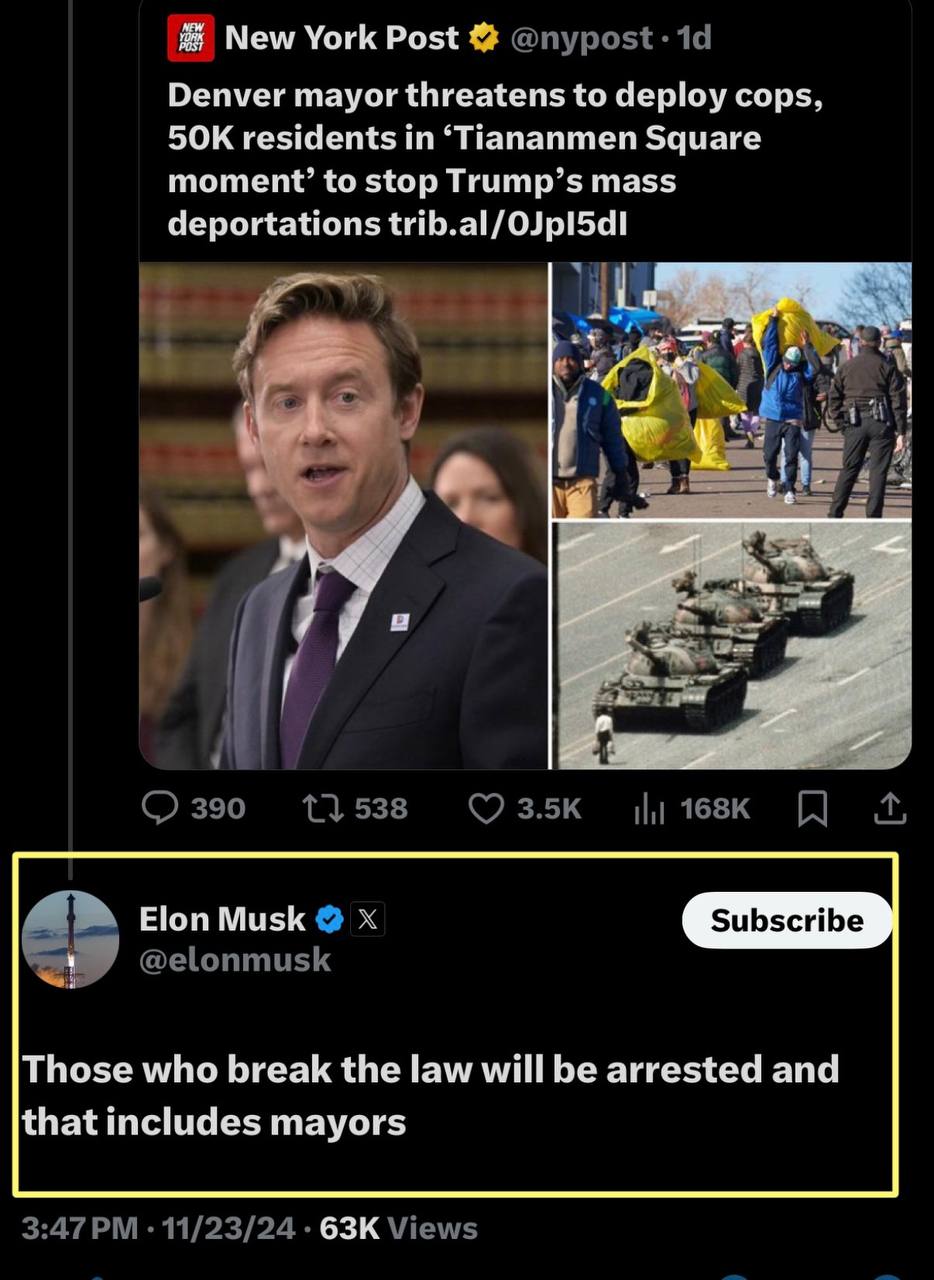Open the trib.al article link
The image size is (934, 1280).
point(508,223)
